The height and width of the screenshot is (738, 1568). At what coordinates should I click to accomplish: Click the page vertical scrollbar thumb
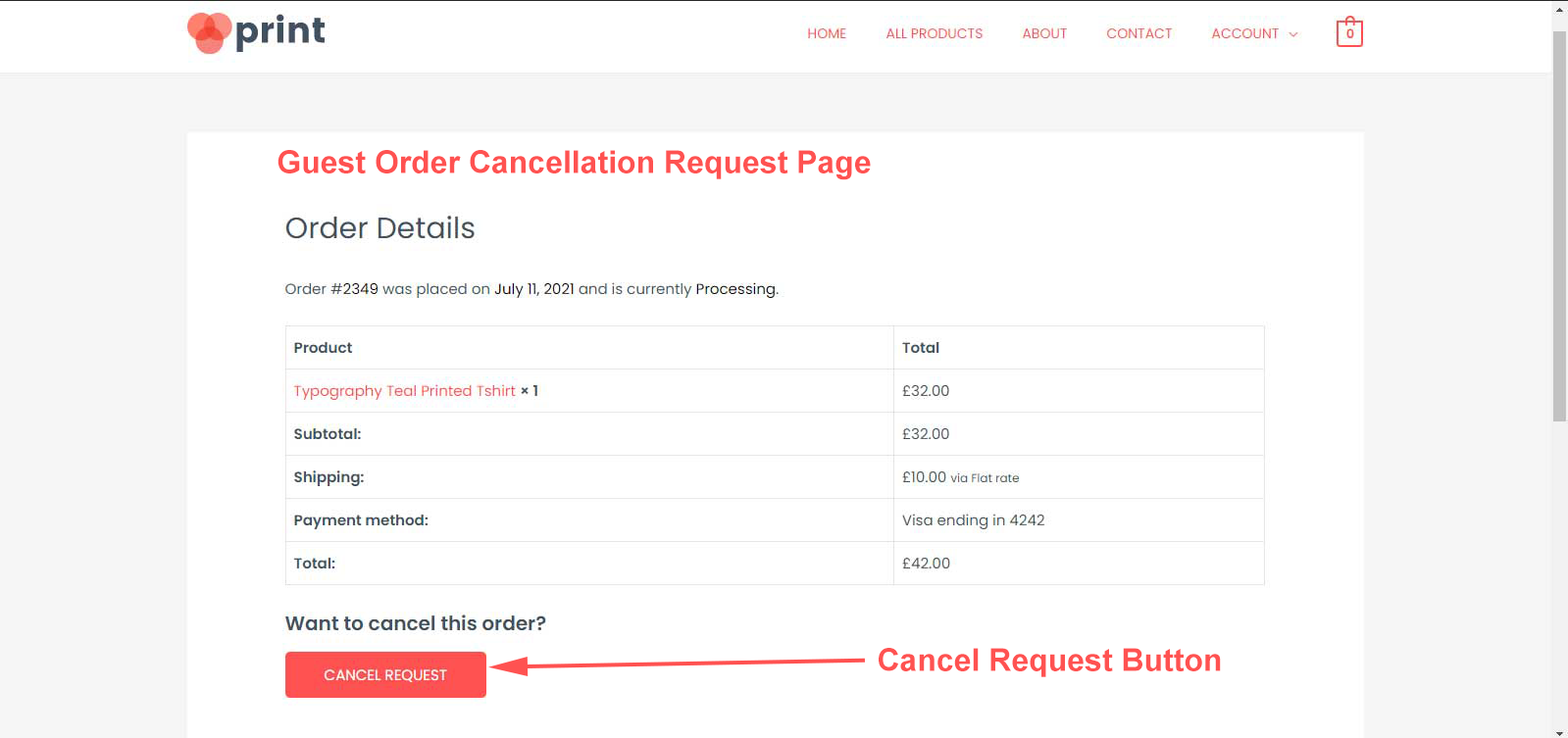(1559, 225)
